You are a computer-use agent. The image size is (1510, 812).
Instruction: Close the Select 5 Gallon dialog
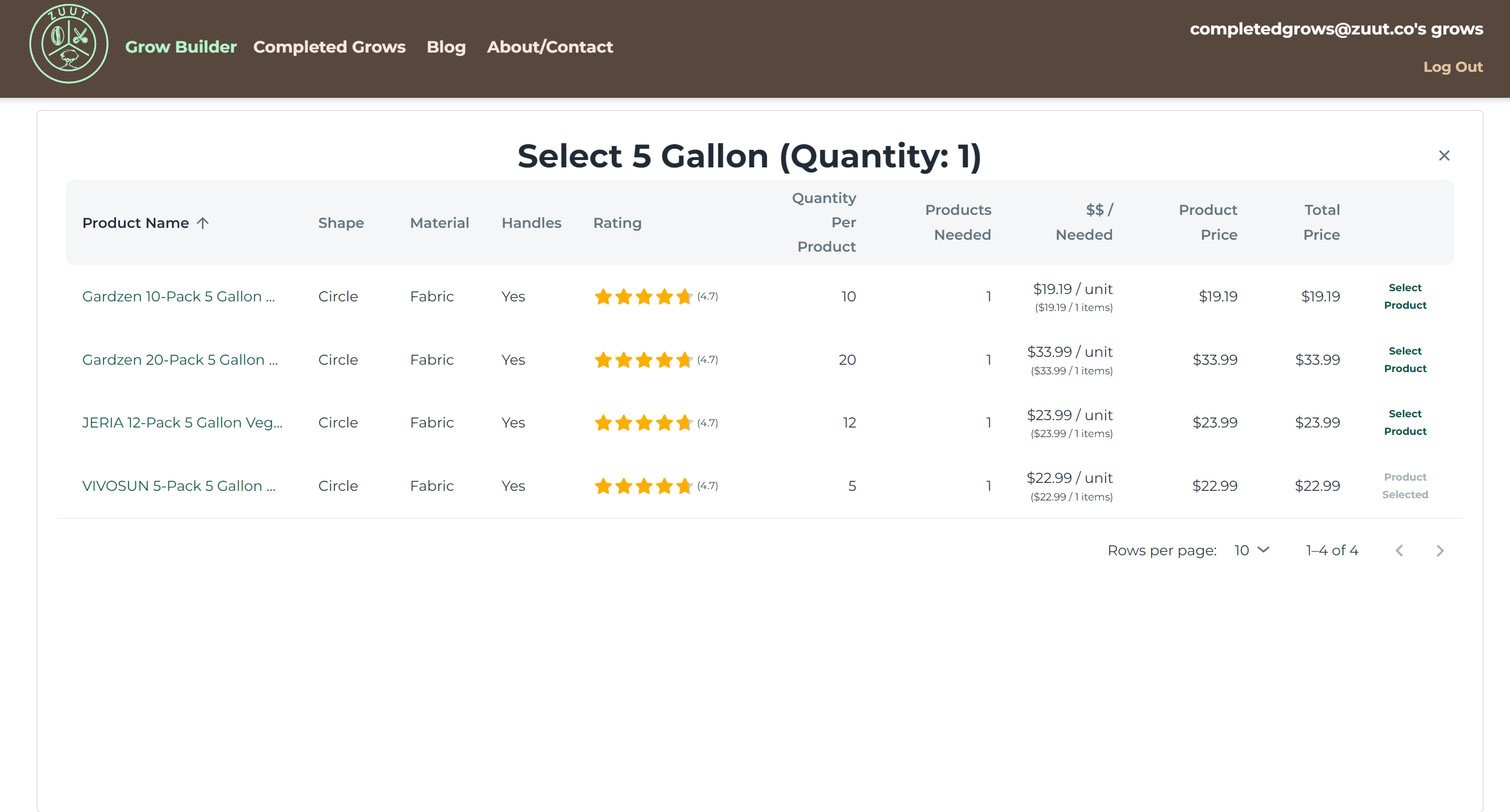click(1444, 156)
